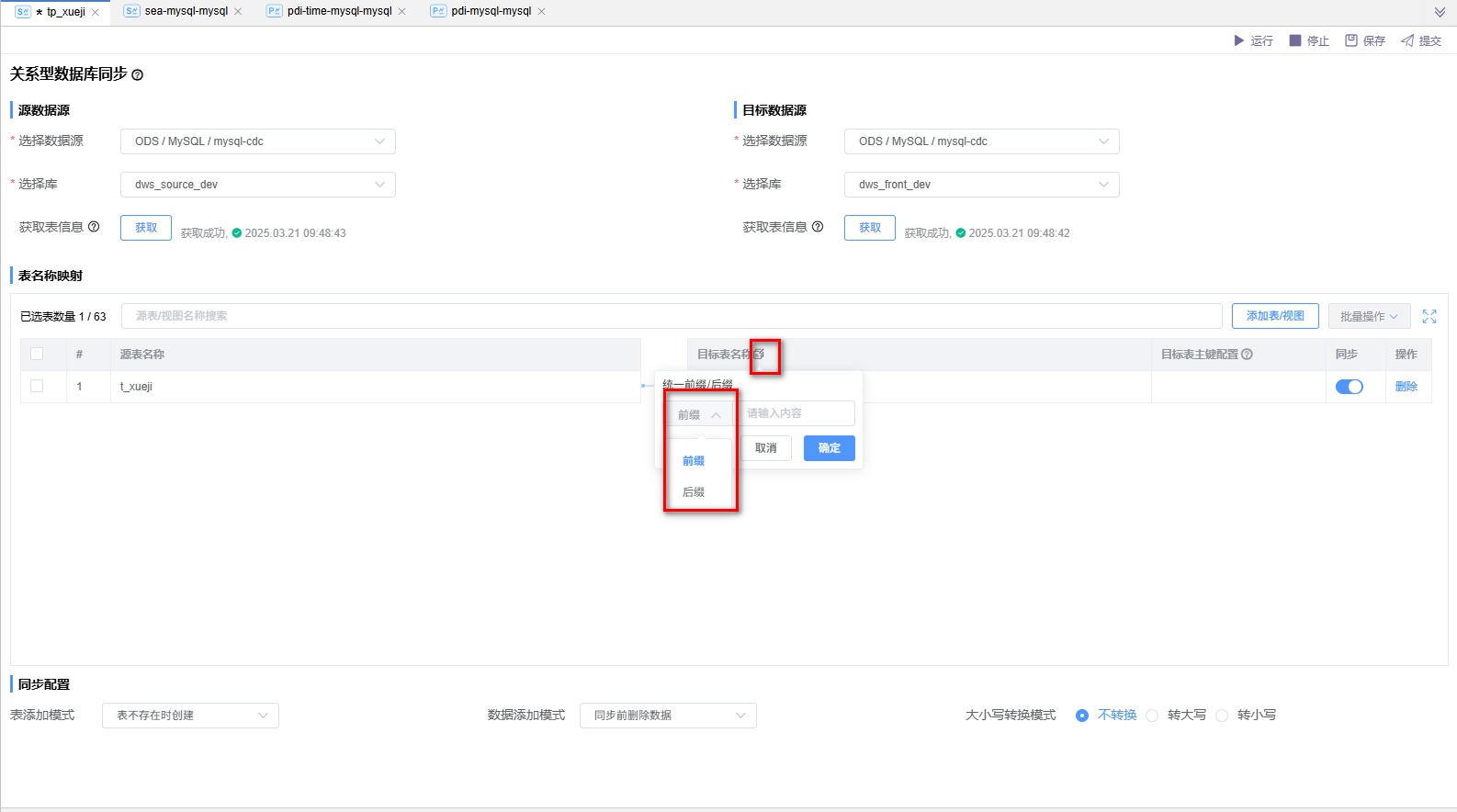This screenshot has width=1457, height=812.
Task: Open source database dropdown dws_source_dev
Action: click(x=257, y=185)
